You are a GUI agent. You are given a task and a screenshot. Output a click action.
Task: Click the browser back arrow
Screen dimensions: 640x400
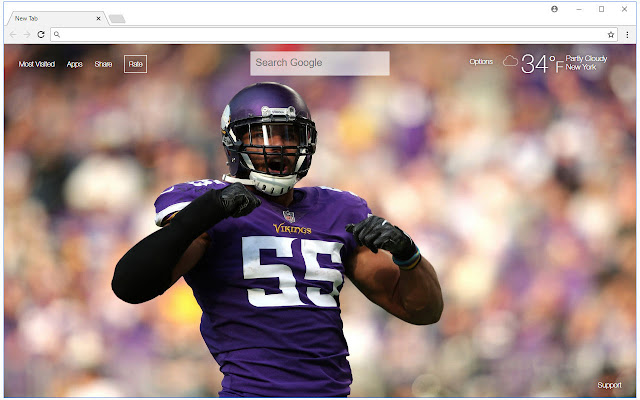[x=13, y=35]
